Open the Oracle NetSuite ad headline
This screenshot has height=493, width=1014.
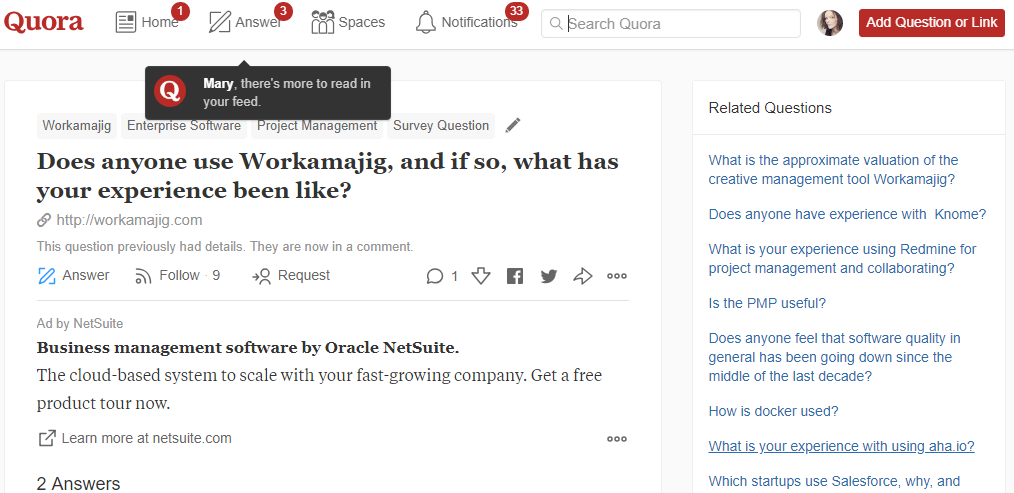click(x=248, y=348)
